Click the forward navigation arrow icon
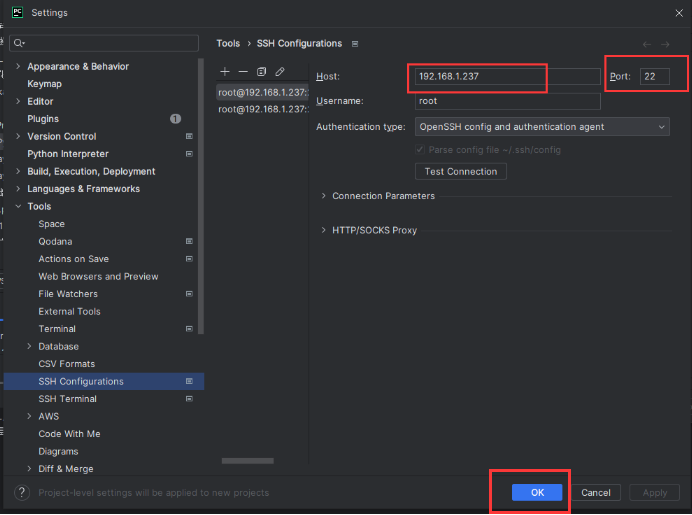Viewport: 692px width, 515px height. tap(665, 44)
